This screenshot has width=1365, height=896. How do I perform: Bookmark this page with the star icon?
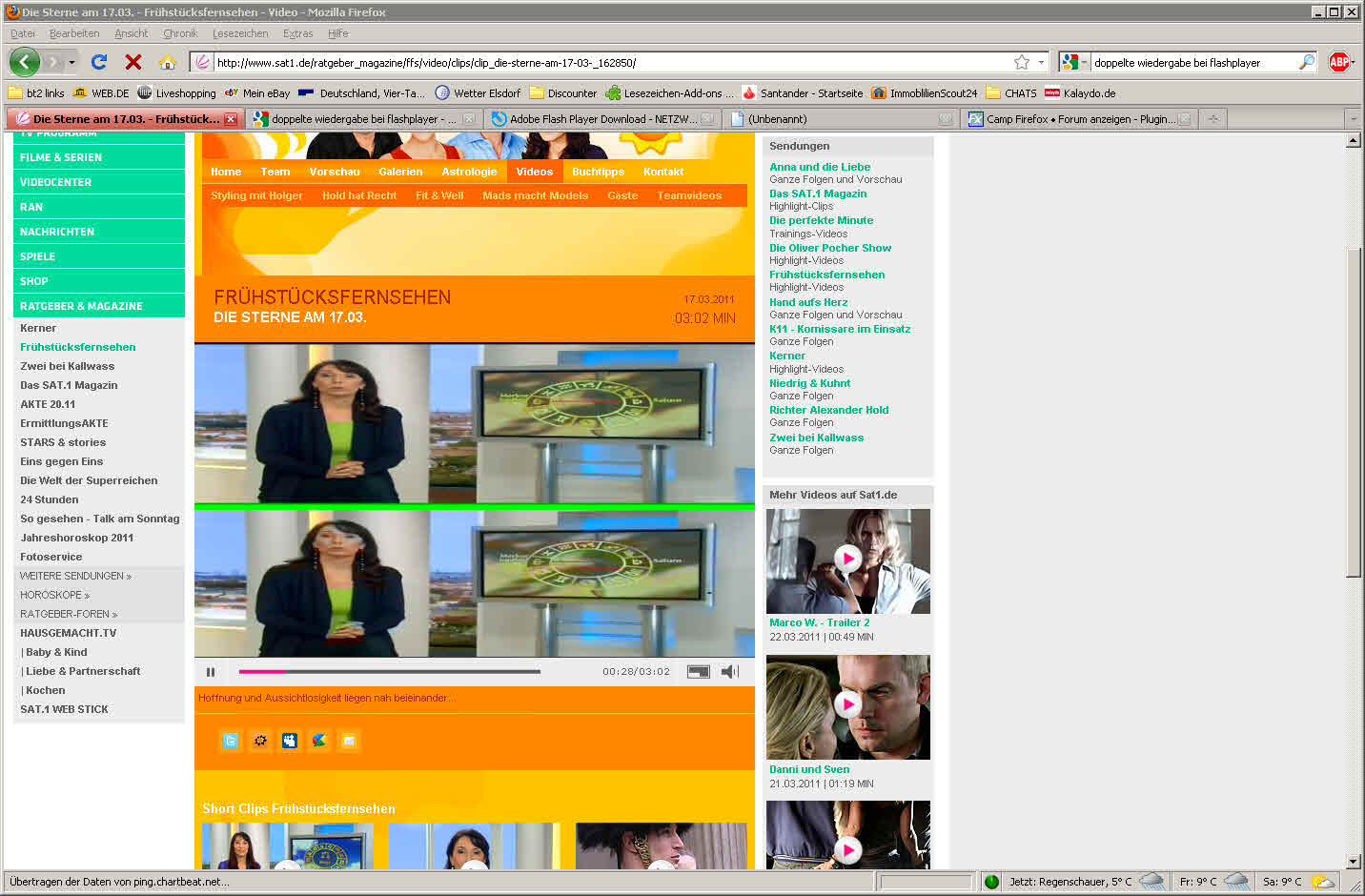coord(1022,62)
